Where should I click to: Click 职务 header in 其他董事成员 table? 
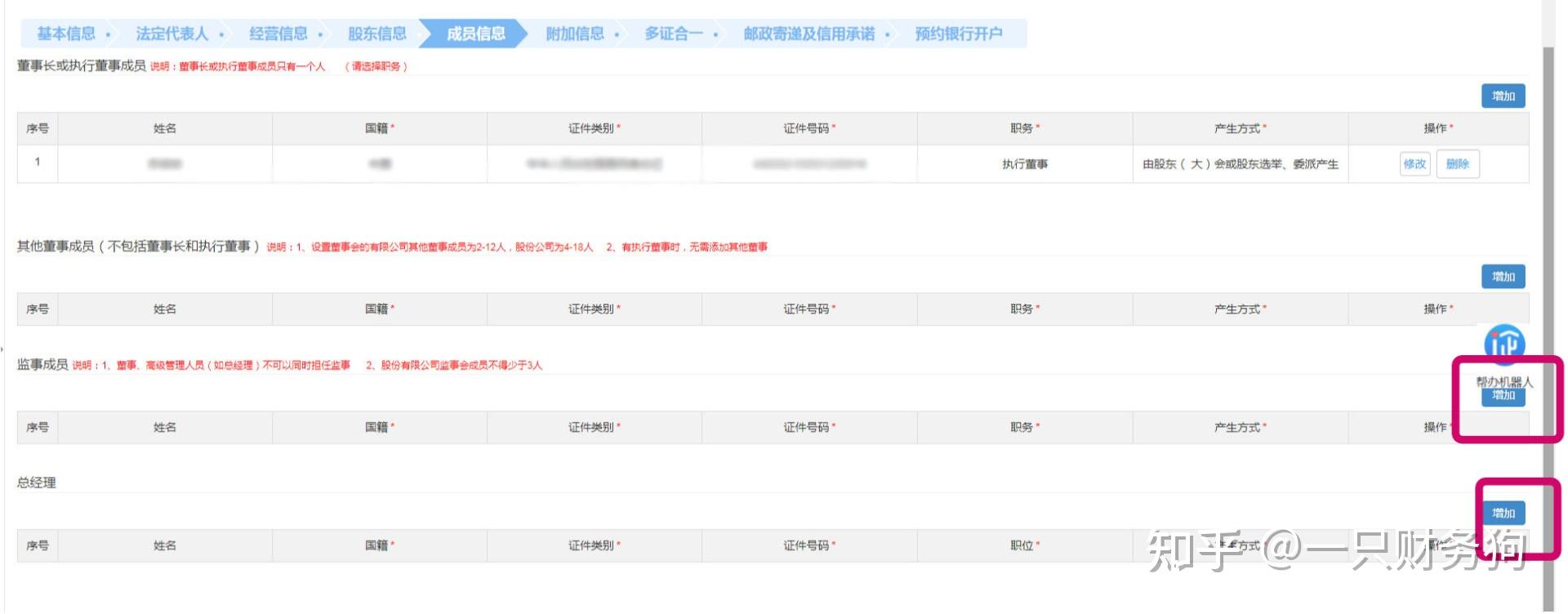[1024, 309]
